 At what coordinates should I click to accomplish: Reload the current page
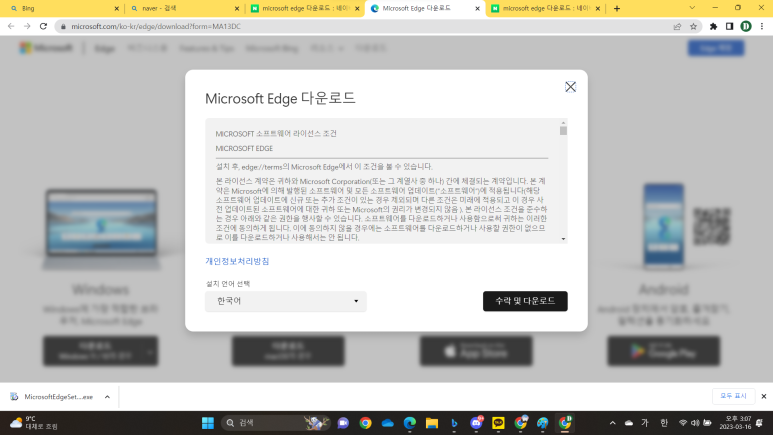43,26
